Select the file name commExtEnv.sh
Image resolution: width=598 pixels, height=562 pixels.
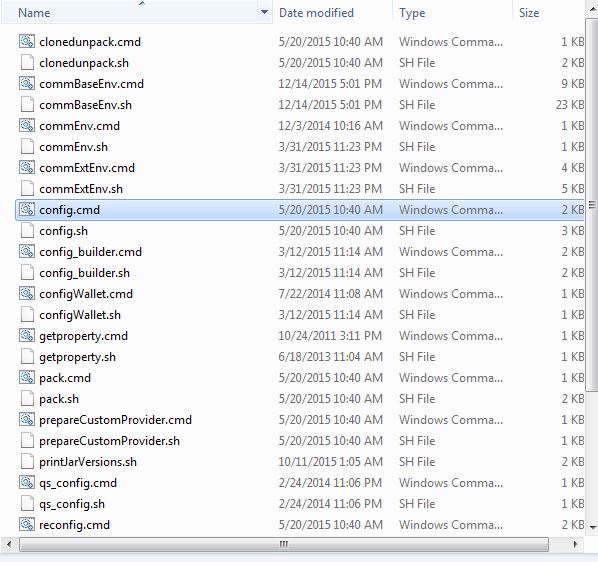pos(81,188)
